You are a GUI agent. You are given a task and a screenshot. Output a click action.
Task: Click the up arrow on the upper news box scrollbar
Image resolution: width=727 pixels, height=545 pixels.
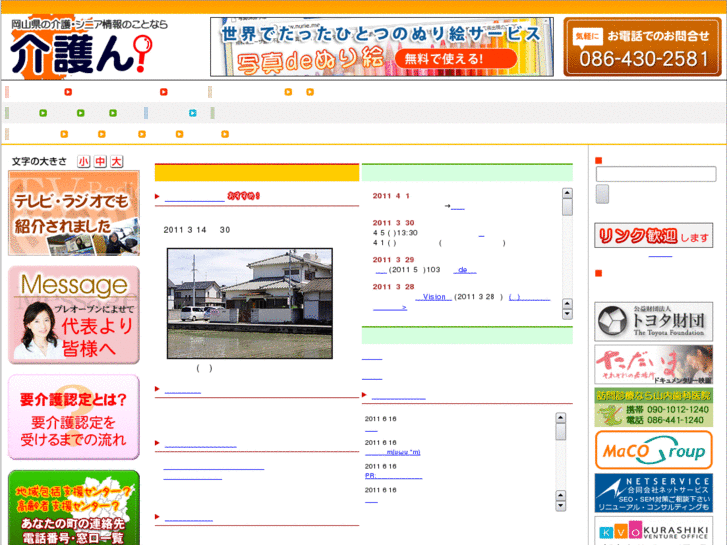[x=567, y=193]
